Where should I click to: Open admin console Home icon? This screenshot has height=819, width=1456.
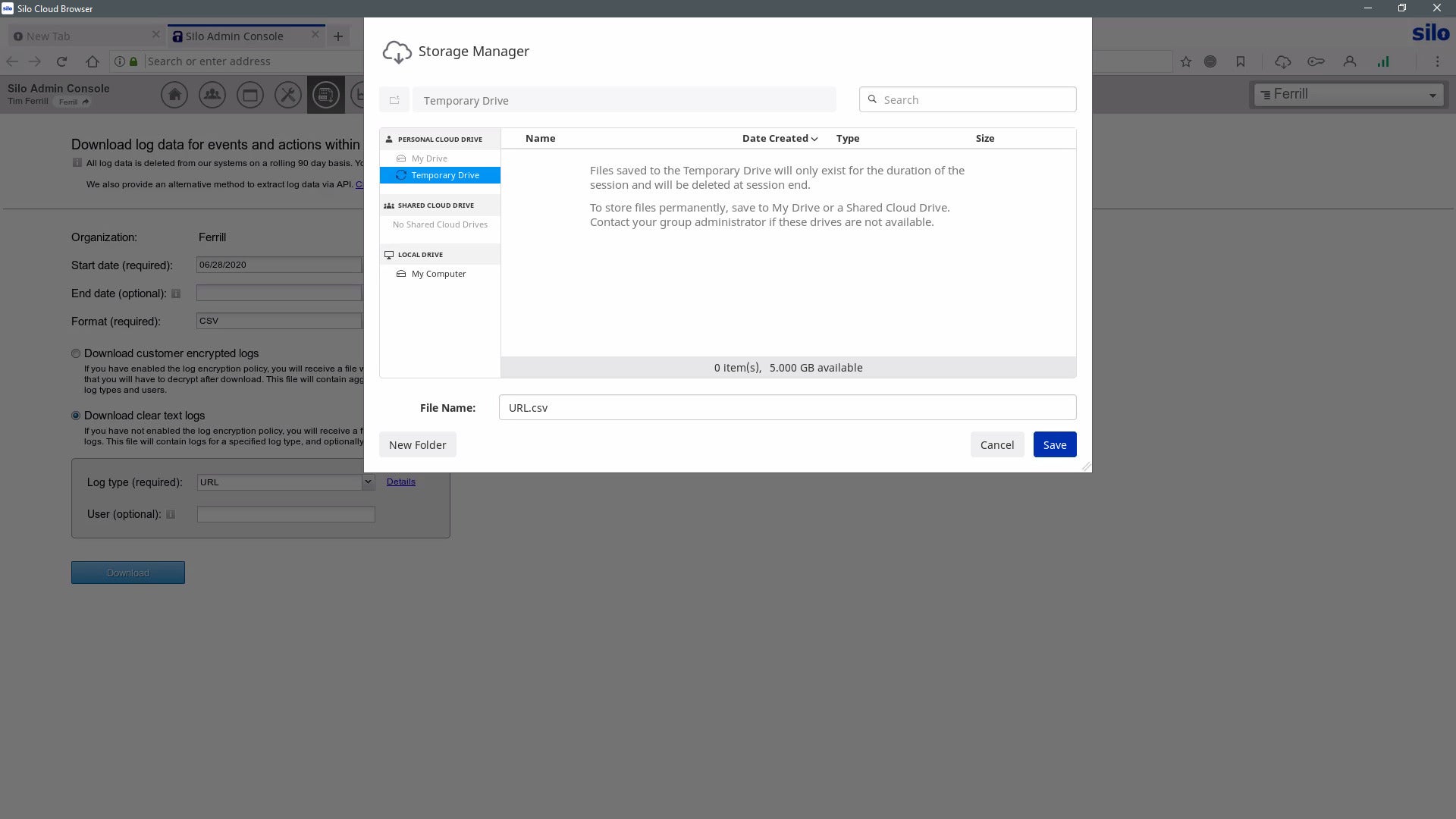(x=174, y=95)
